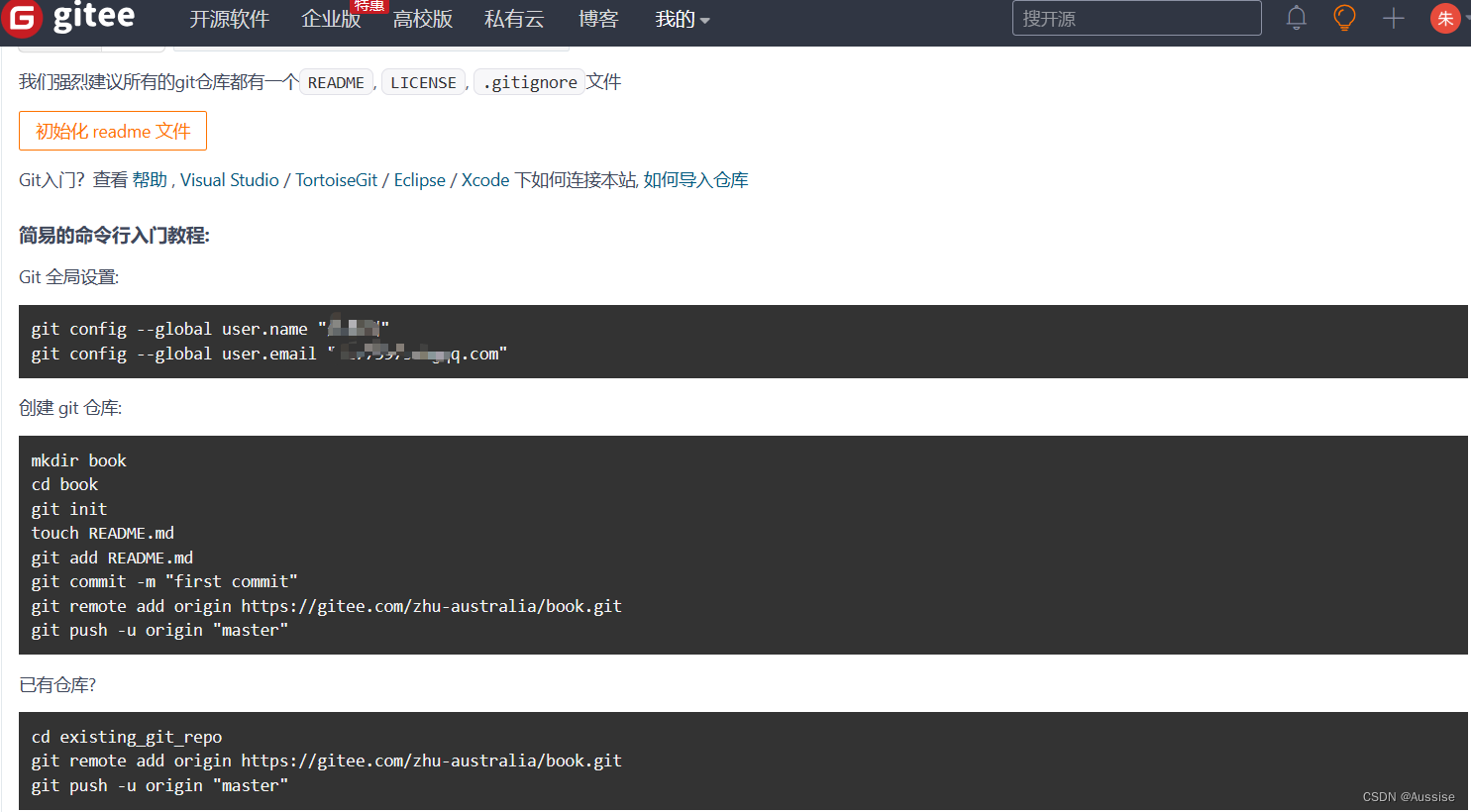Click the git config user.name line
The height and width of the screenshot is (812, 1471).
point(210,329)
